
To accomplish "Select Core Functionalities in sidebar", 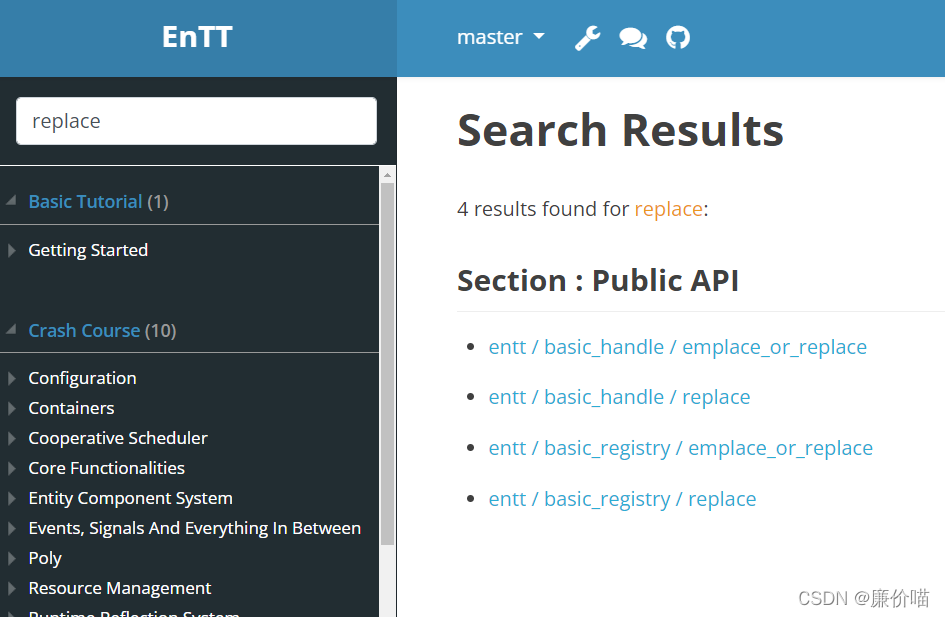I will click(107, 468).
